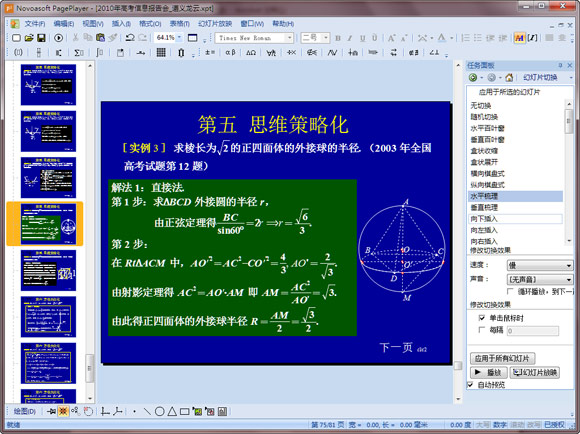Open the 插入 menu

tap(121, 24)
